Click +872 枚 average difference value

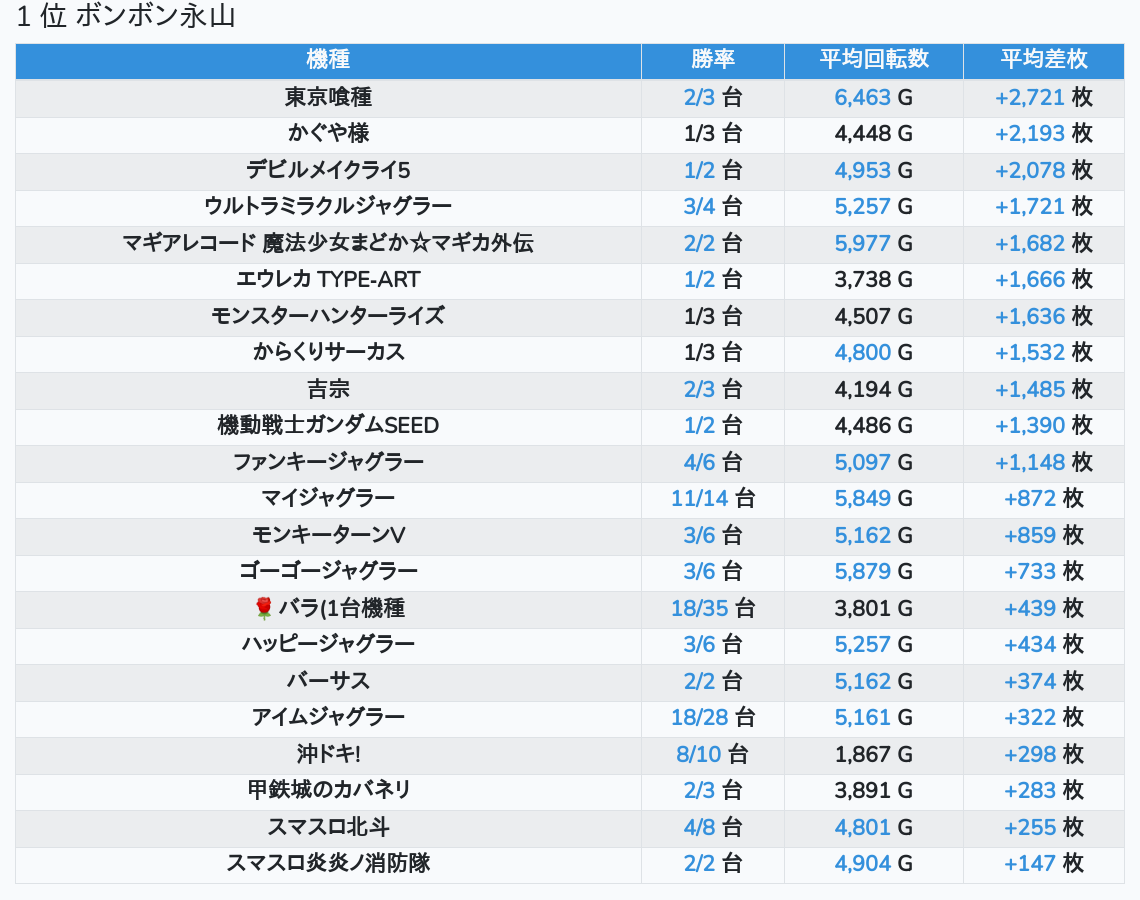[x=1043, y=499]
